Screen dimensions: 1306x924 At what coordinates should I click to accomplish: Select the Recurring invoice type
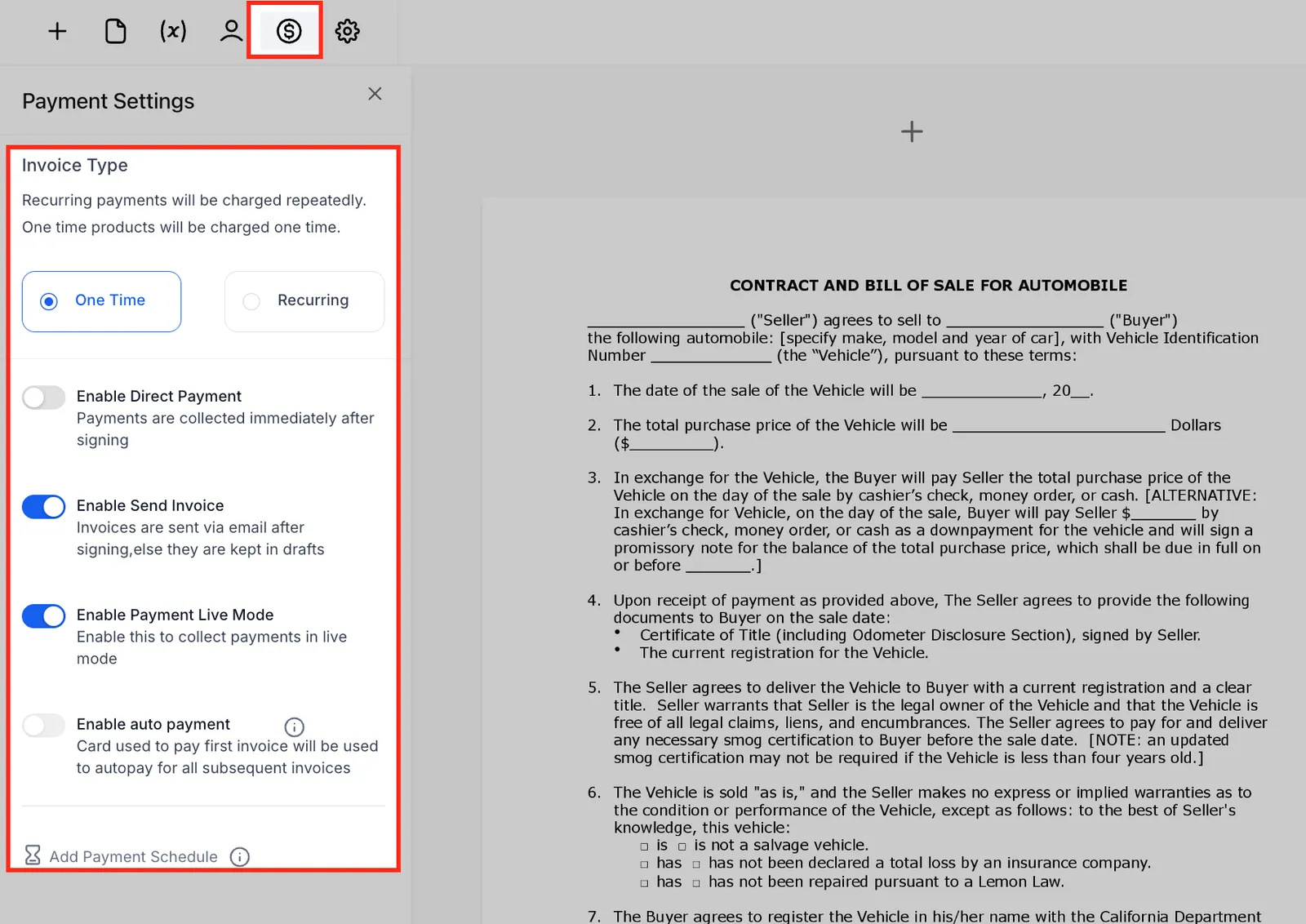click(x=304, y=301)
